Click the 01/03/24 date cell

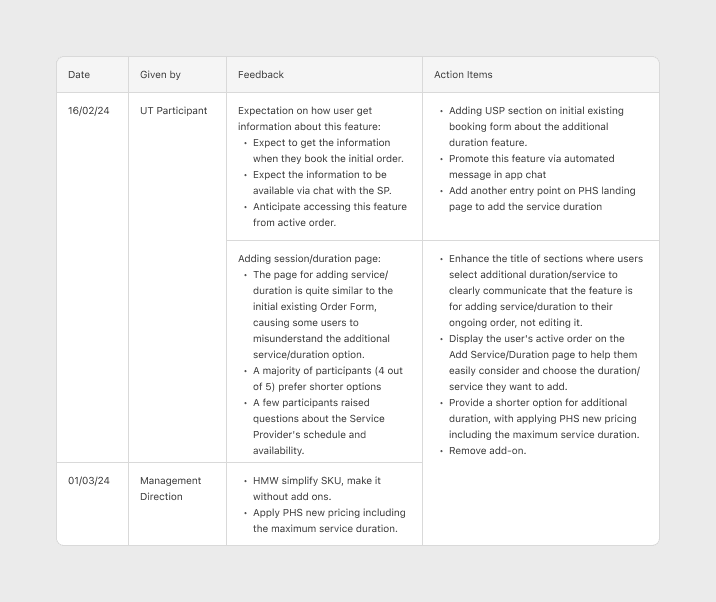tap(89, 481)
